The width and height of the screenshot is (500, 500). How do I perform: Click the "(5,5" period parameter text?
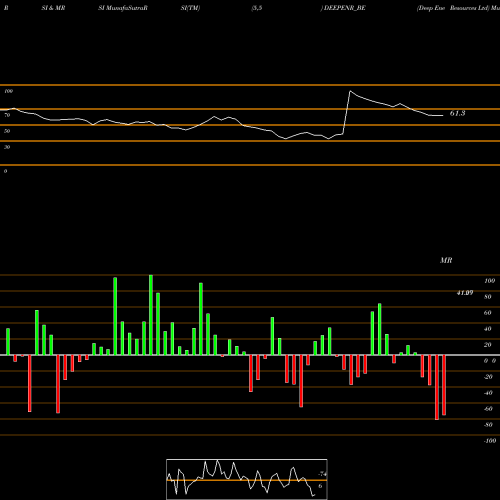257,8
